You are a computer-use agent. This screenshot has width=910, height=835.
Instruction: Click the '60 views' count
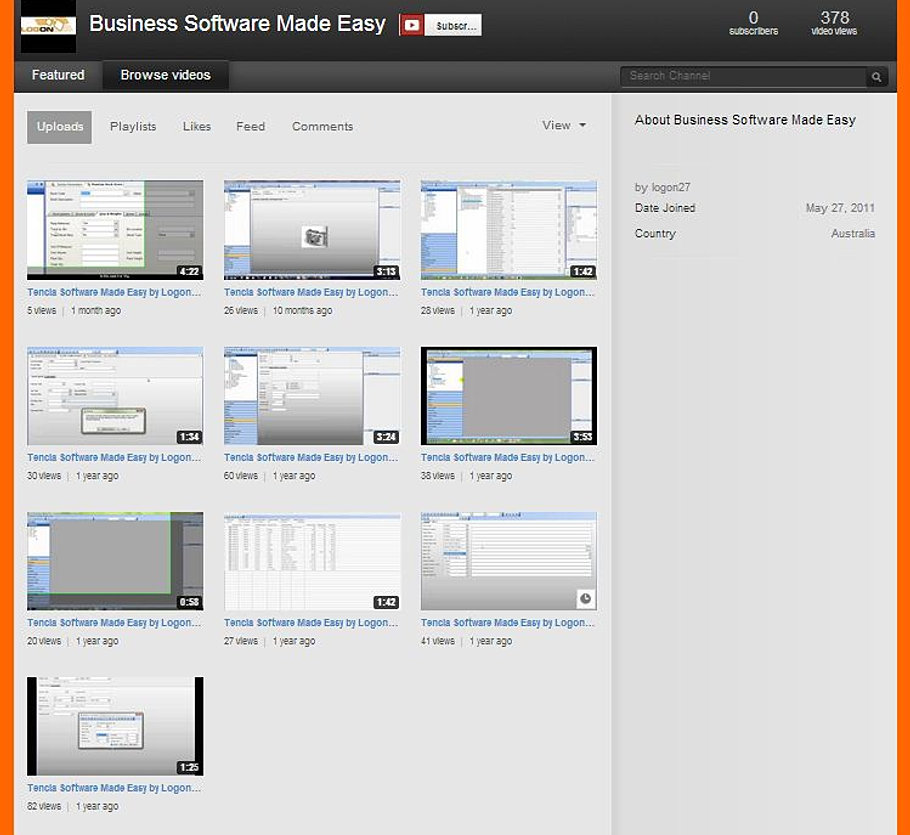(241, 476)
